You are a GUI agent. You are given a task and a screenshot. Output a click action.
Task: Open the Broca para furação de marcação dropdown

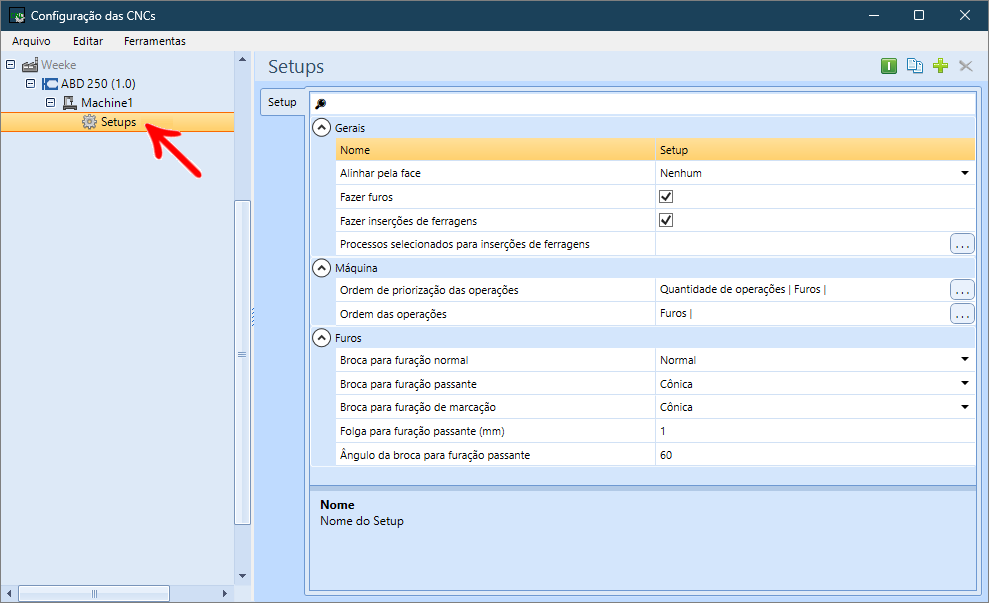tap(964, 407)
